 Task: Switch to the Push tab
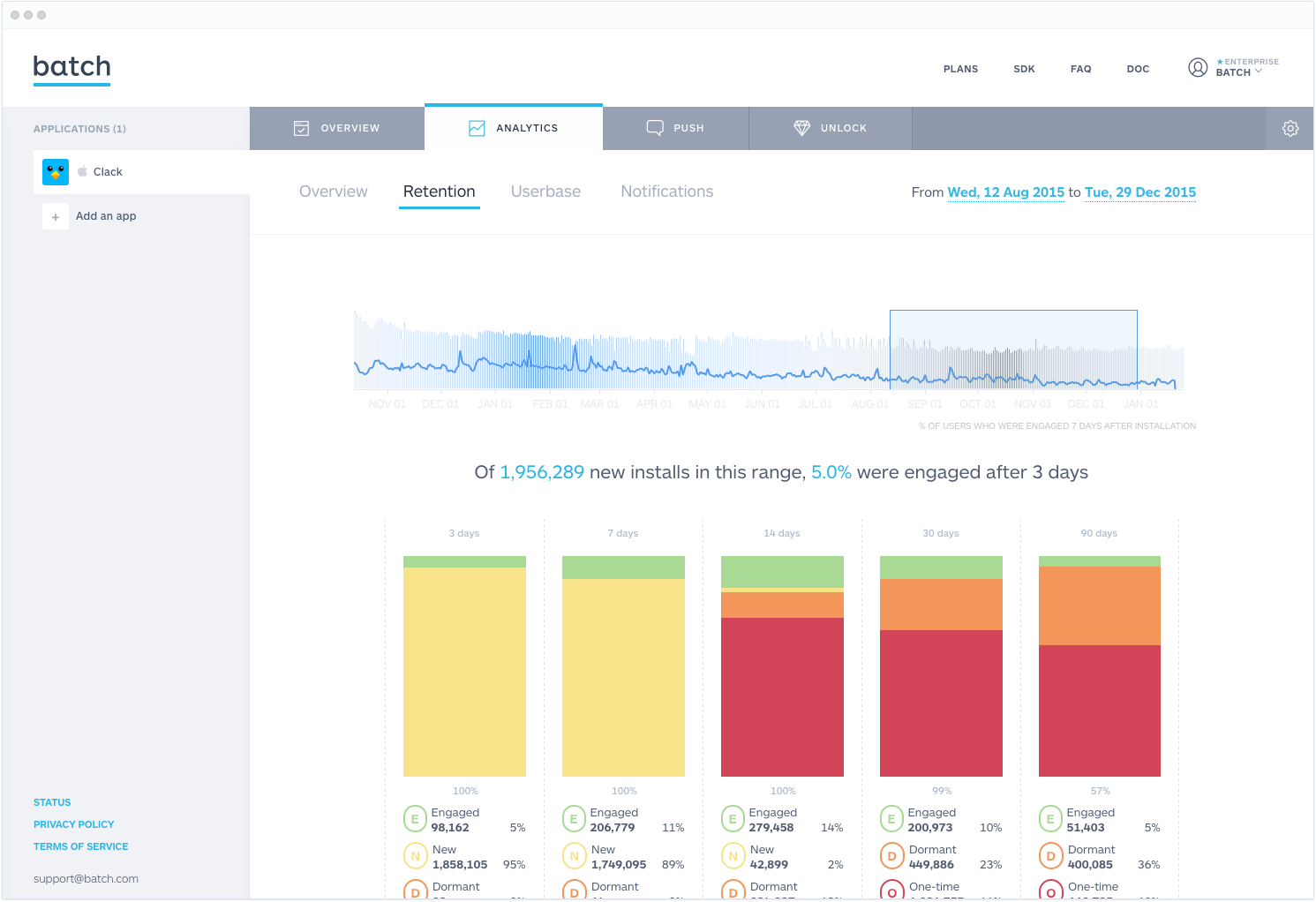(675, 129)
